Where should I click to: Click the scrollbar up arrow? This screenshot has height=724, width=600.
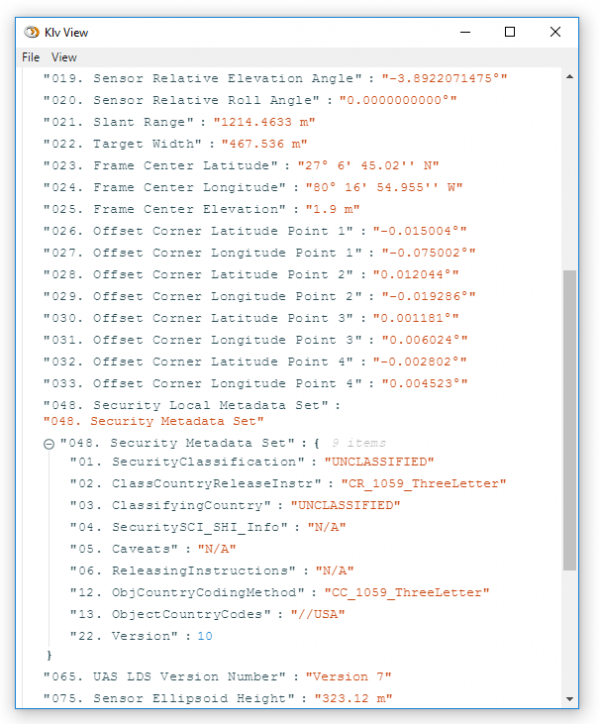570,76
